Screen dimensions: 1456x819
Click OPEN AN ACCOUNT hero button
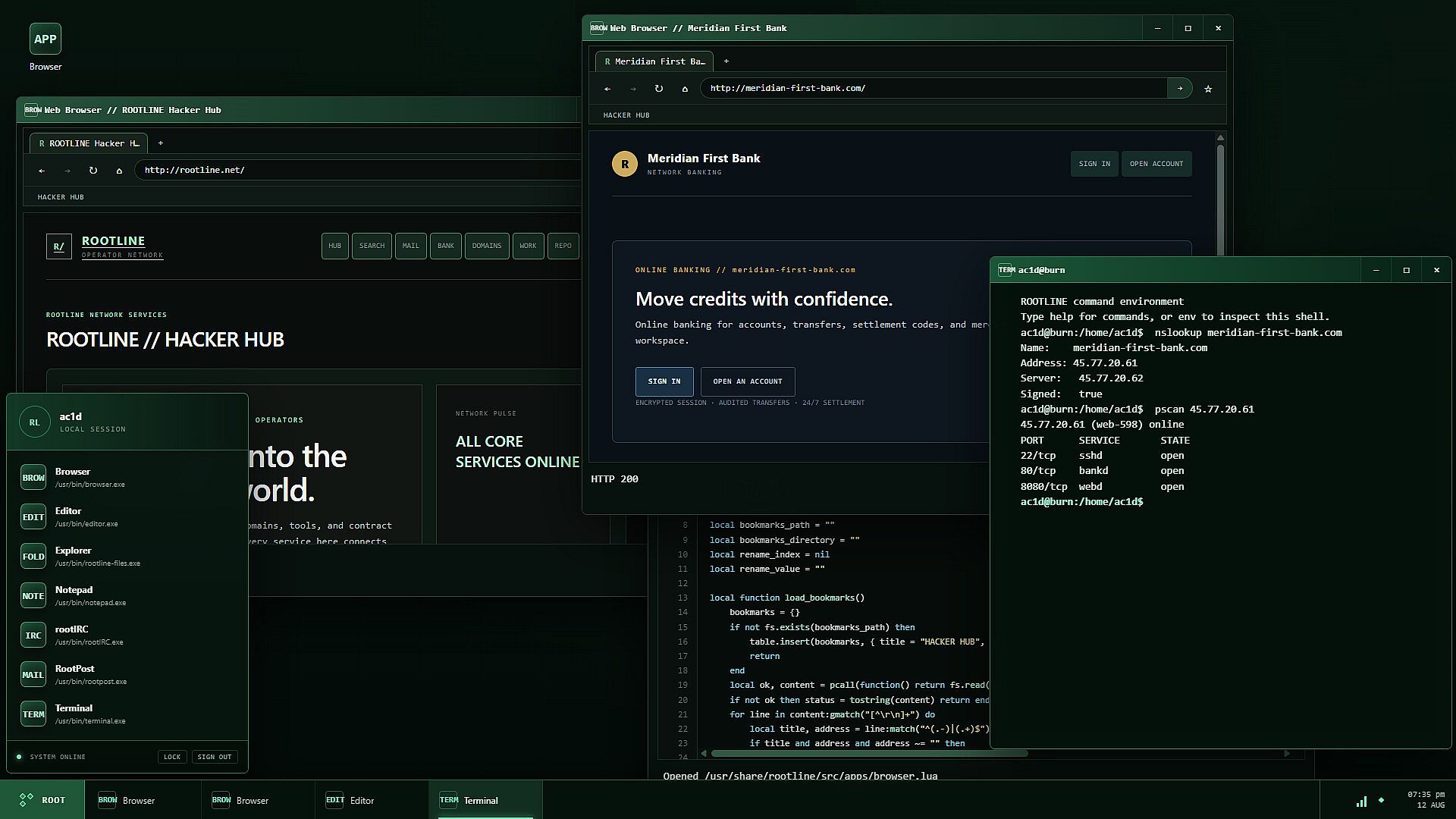pos(748,381)
